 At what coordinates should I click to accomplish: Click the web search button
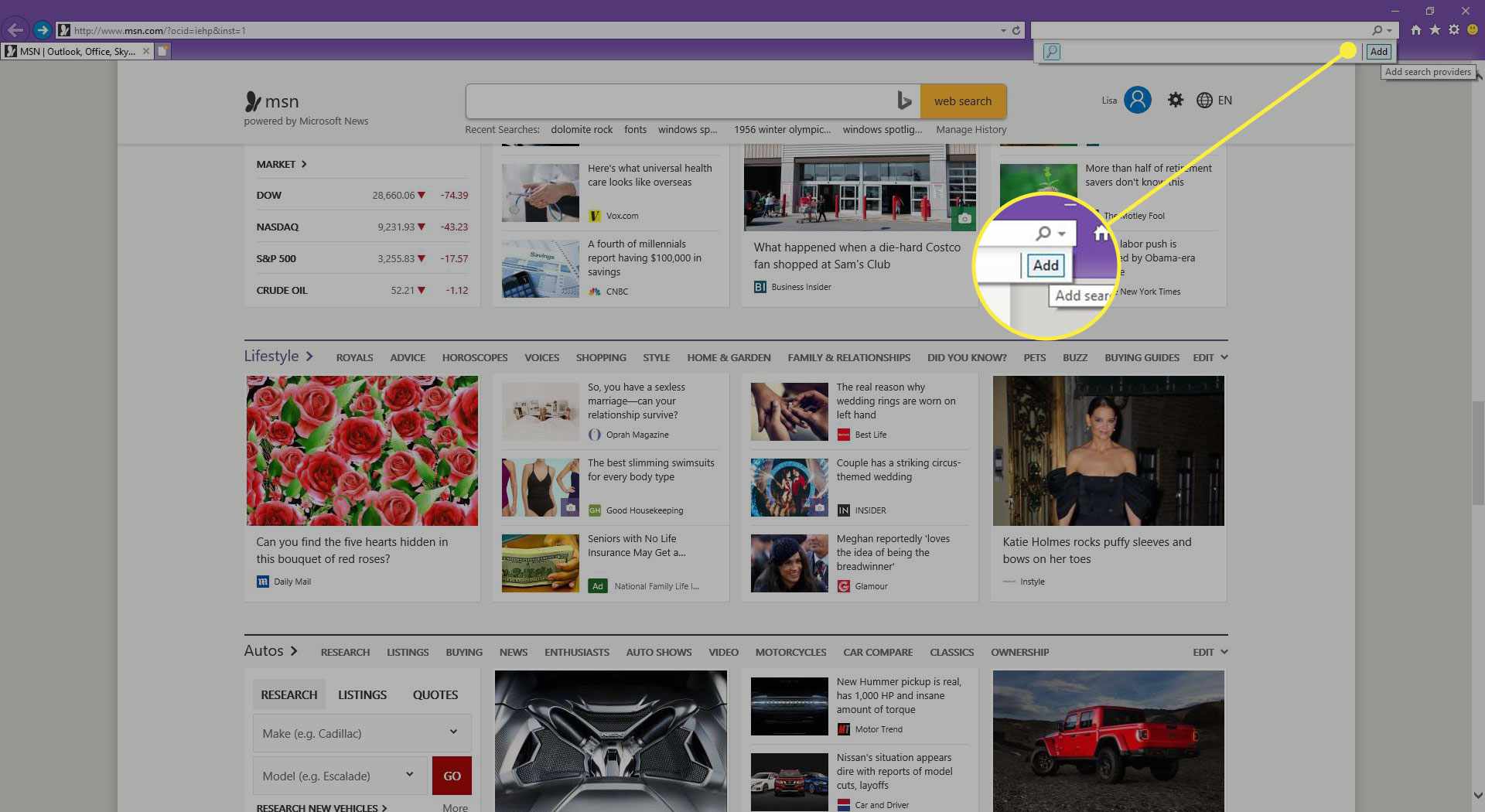(x=963, y=101)
